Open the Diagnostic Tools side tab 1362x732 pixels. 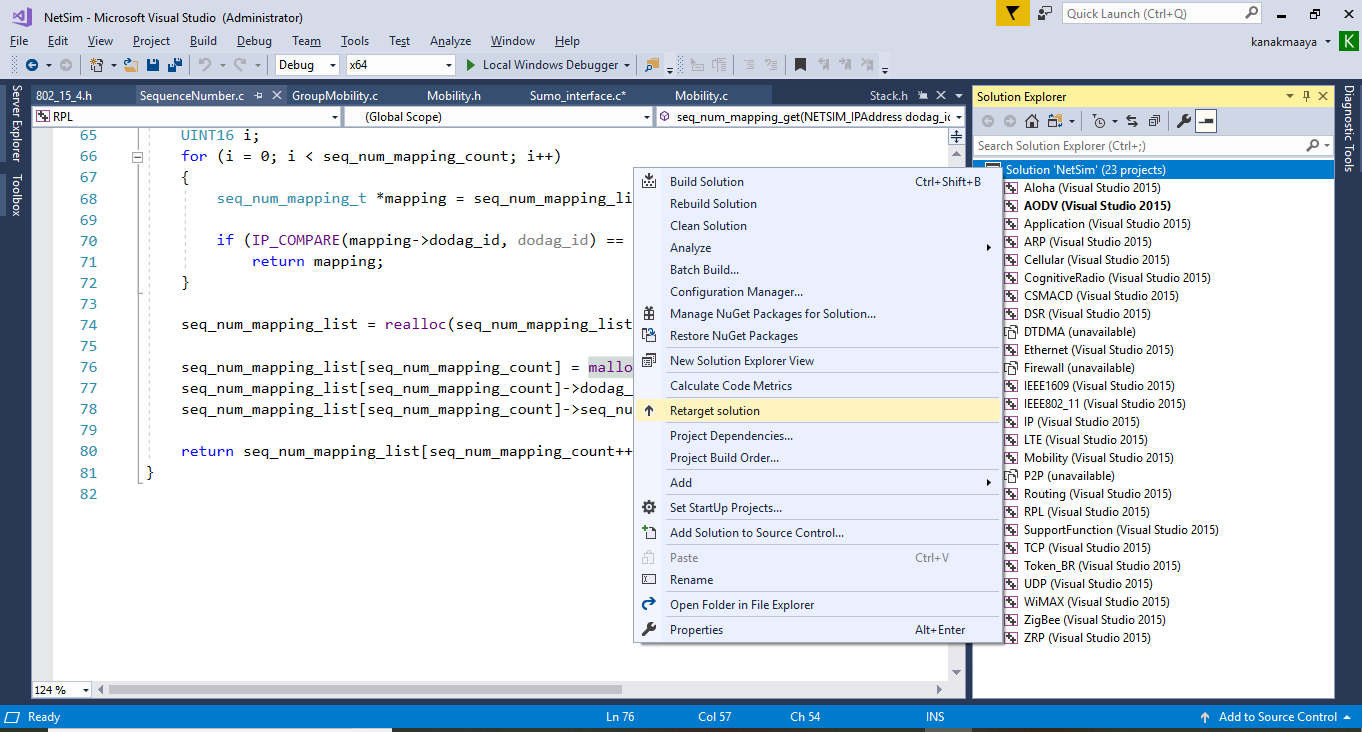pos(1348,128)
